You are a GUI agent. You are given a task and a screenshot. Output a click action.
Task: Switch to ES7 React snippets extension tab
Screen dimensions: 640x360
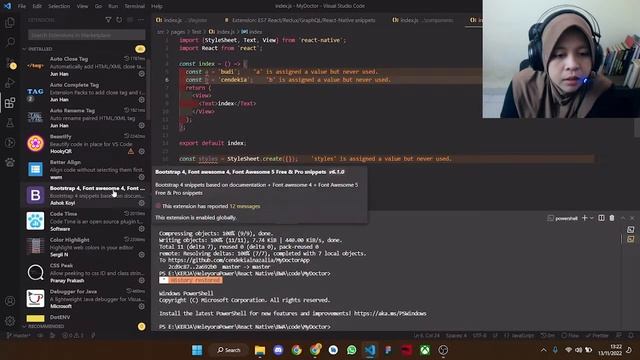click(x=300, y=20)
